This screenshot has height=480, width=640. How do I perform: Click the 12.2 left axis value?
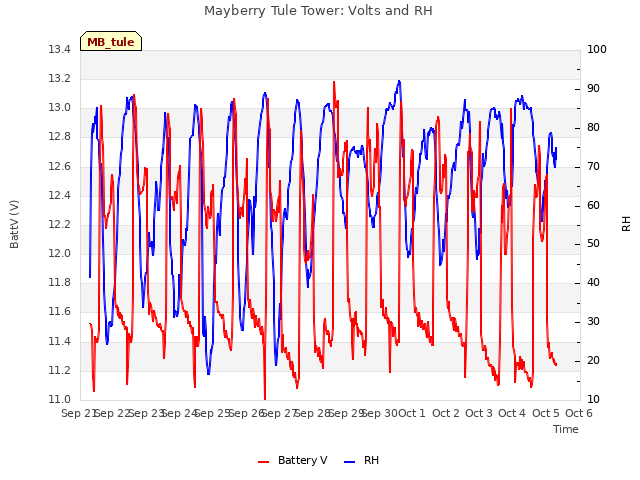click(60, 224)
